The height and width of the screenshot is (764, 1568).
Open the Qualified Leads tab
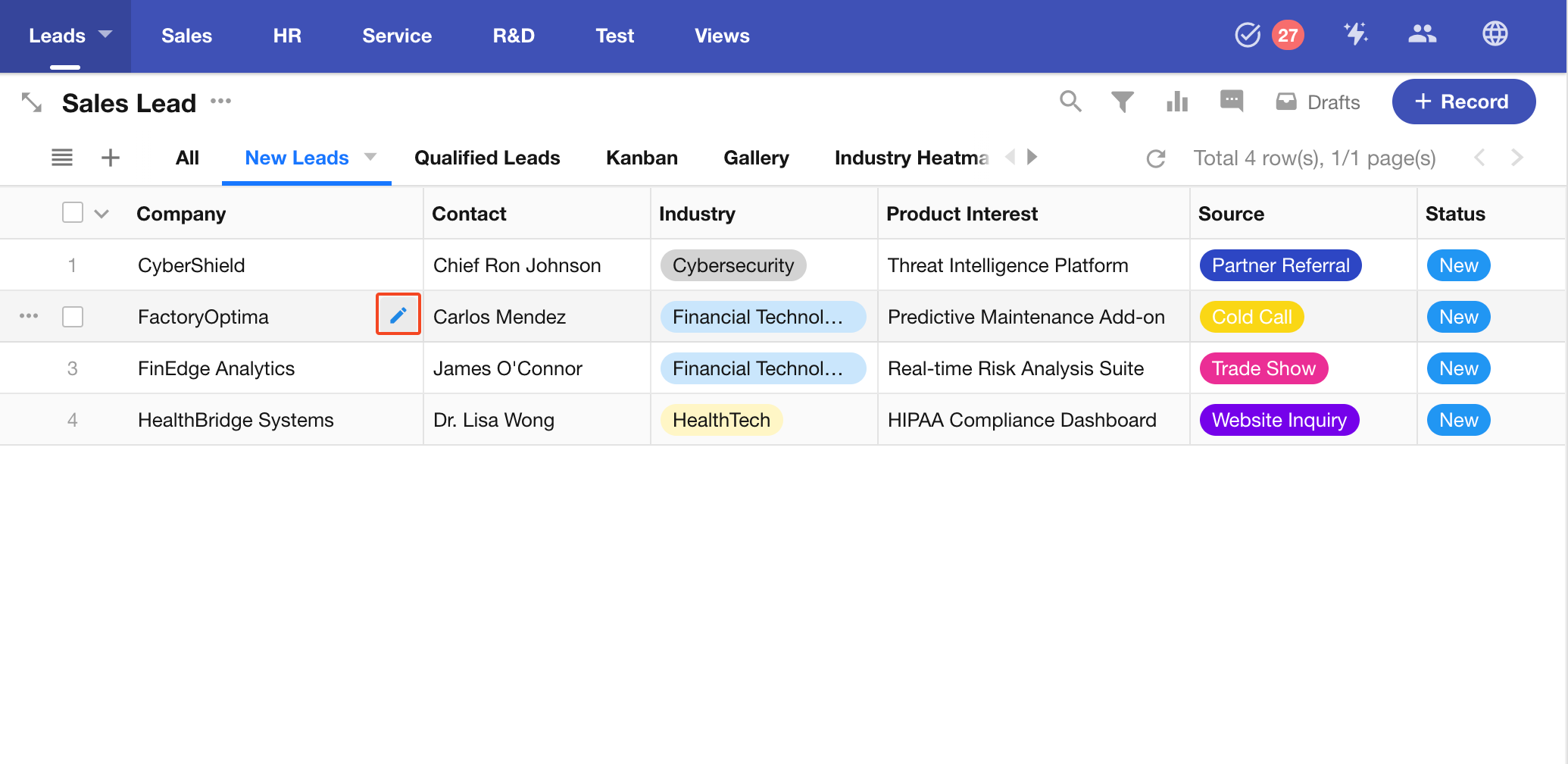coord(487,158)
